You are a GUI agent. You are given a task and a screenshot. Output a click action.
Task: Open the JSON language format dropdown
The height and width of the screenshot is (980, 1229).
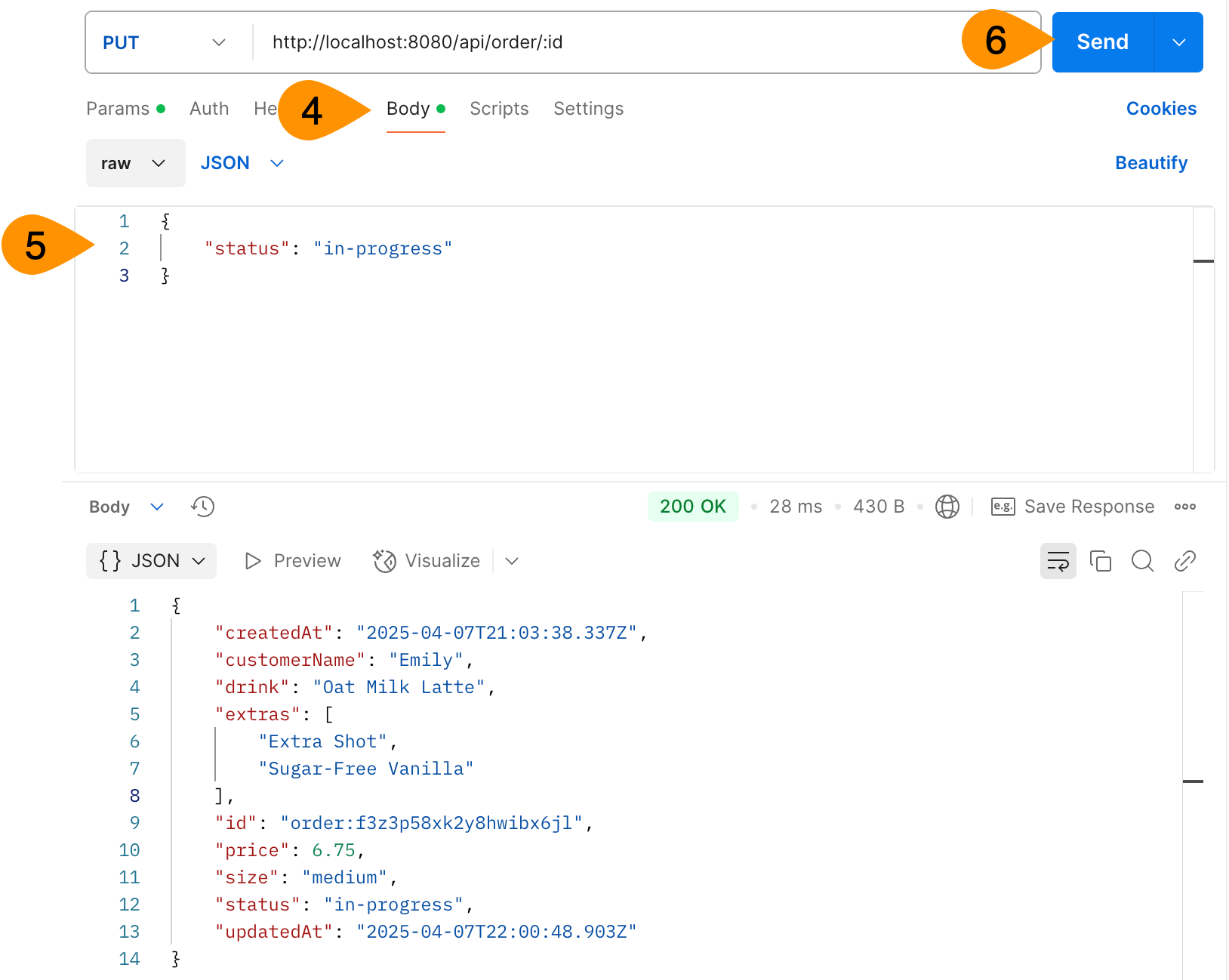242,163
